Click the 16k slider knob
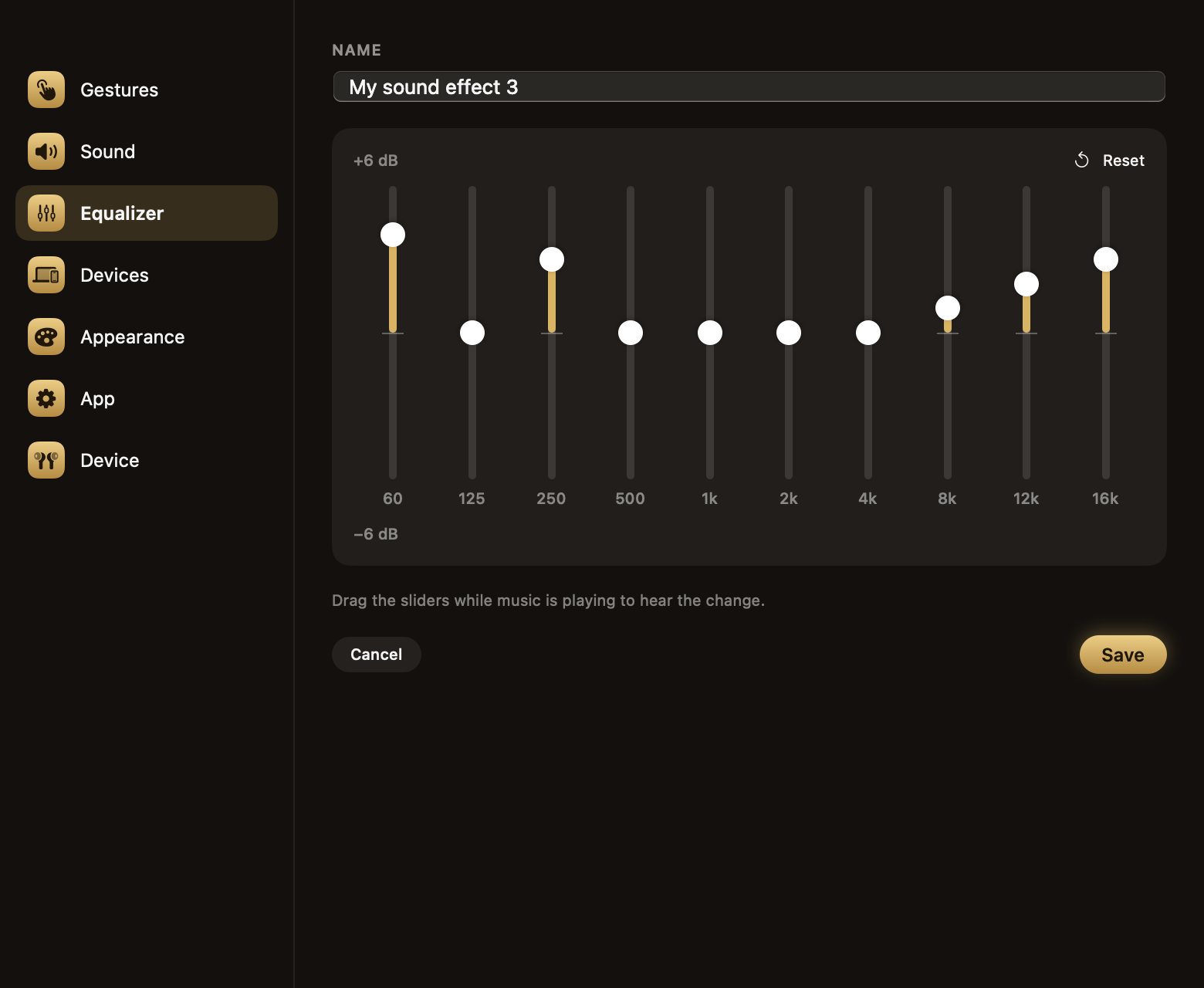This screenshot has width=1204, height=988. [x=1106, y=259]
